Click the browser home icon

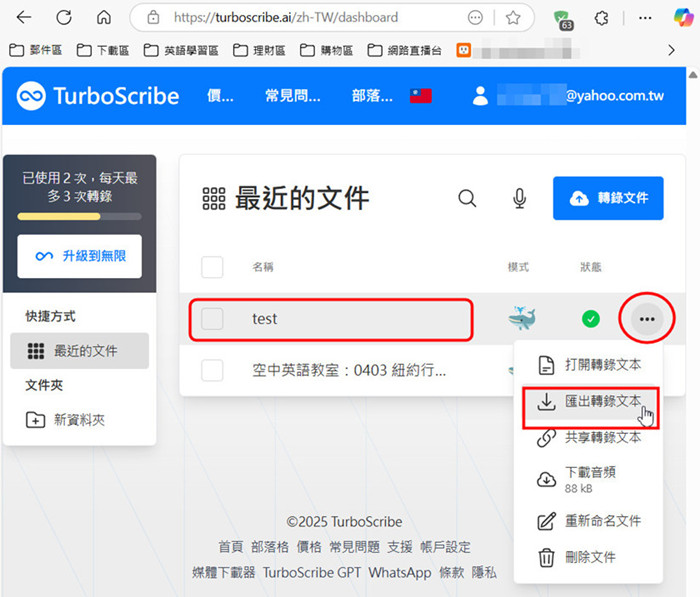pos(104,18)
